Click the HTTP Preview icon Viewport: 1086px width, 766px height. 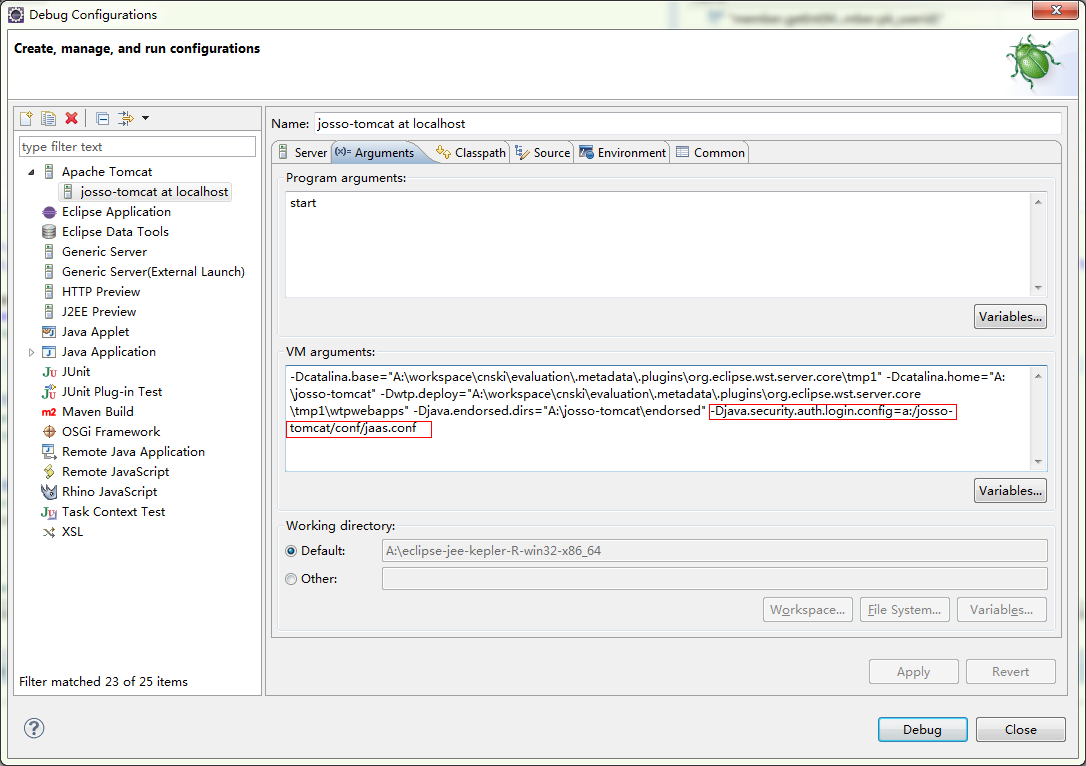(x=49, y=292)
